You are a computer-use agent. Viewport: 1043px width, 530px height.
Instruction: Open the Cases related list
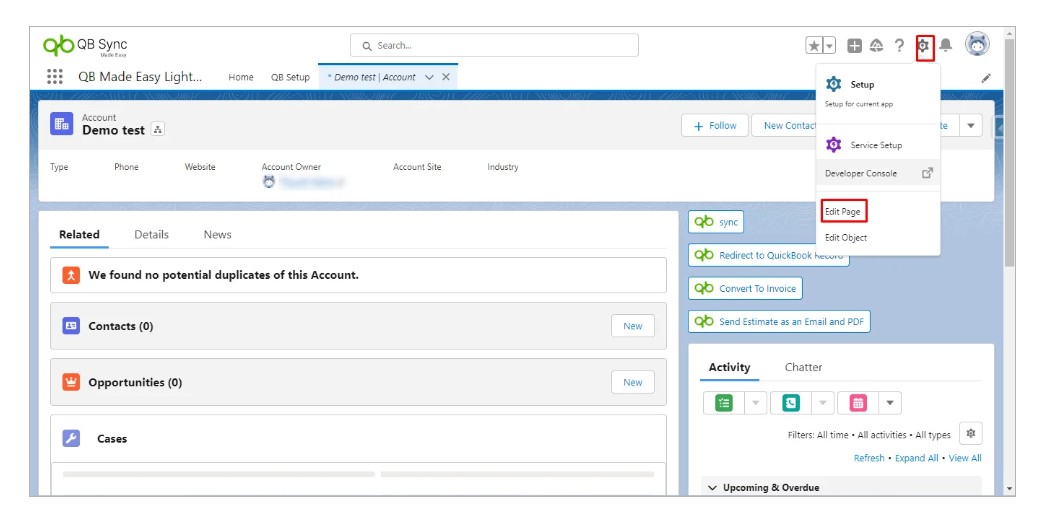click(x=112, y=439)
